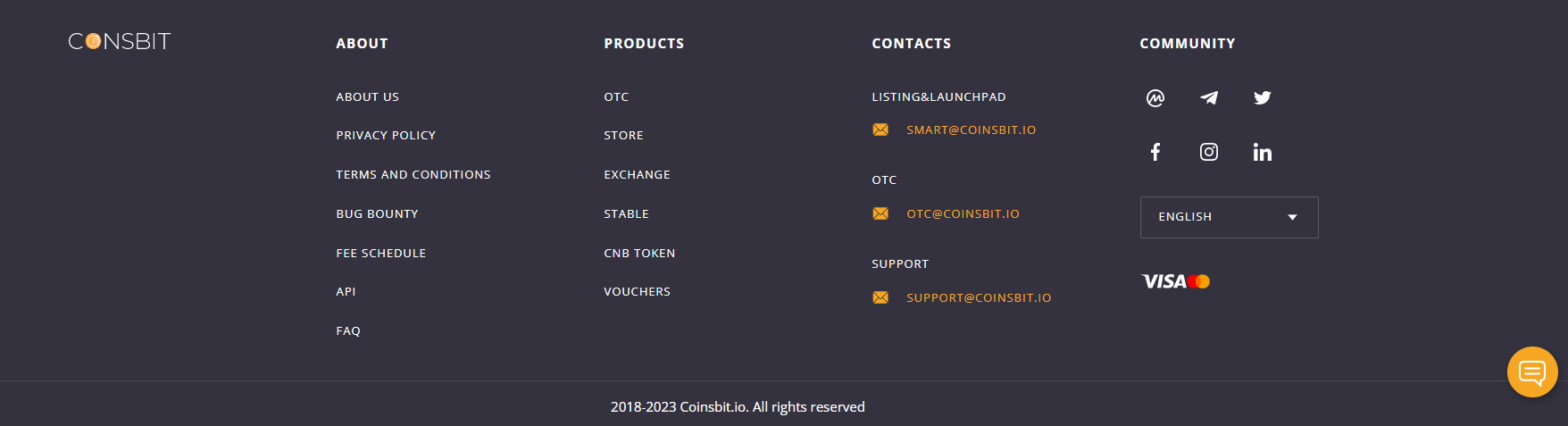
Task: Open the LinkedIn icon
Action: click(1262, 152)
